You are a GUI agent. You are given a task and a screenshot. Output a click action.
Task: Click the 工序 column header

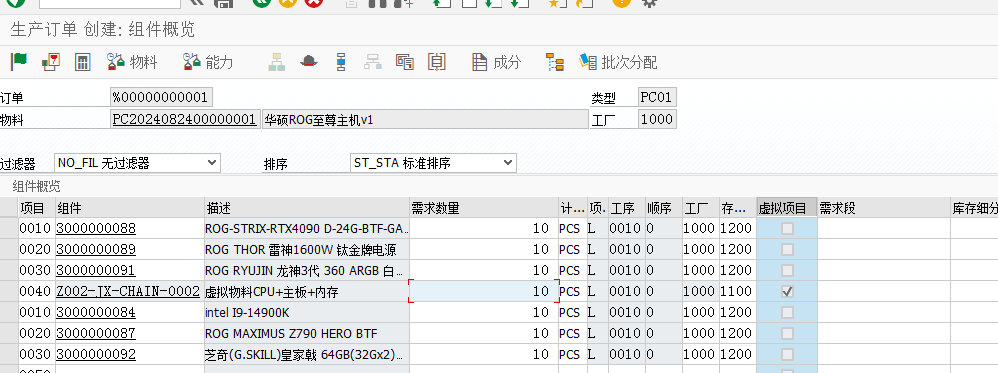tap(626, 208)
